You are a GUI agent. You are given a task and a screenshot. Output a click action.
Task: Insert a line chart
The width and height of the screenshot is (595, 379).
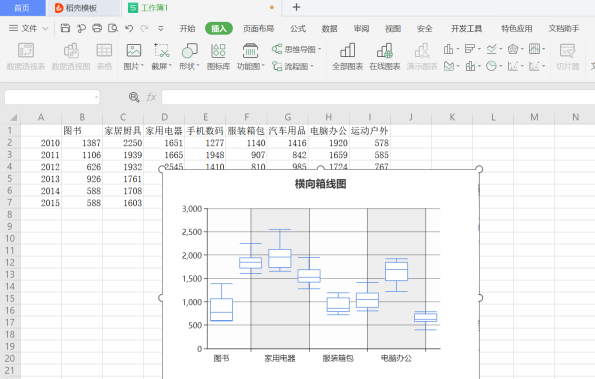[491, 49]
